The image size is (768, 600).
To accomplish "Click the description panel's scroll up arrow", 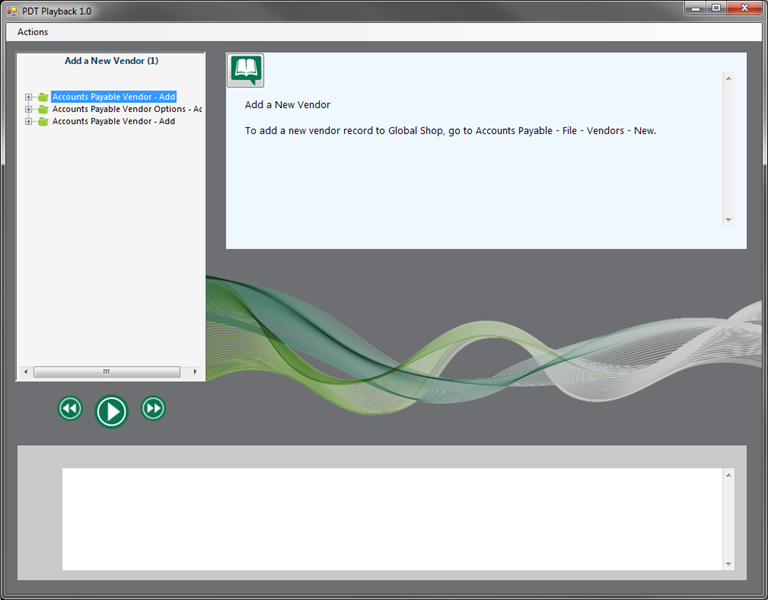I will 728,78.
